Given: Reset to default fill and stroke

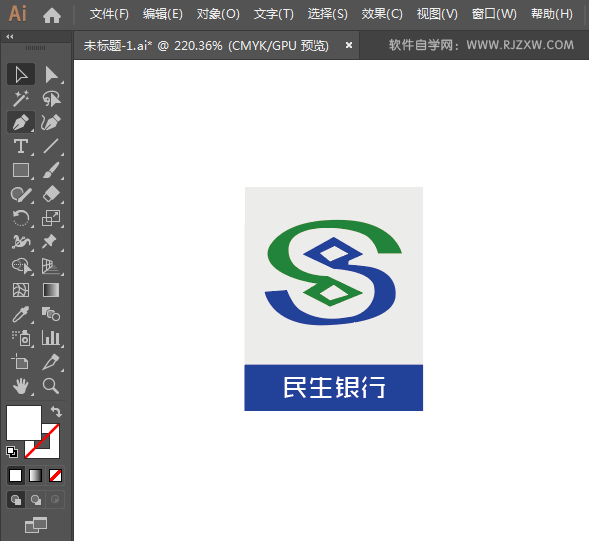Looking at the screenshot, I should [12, 452].
